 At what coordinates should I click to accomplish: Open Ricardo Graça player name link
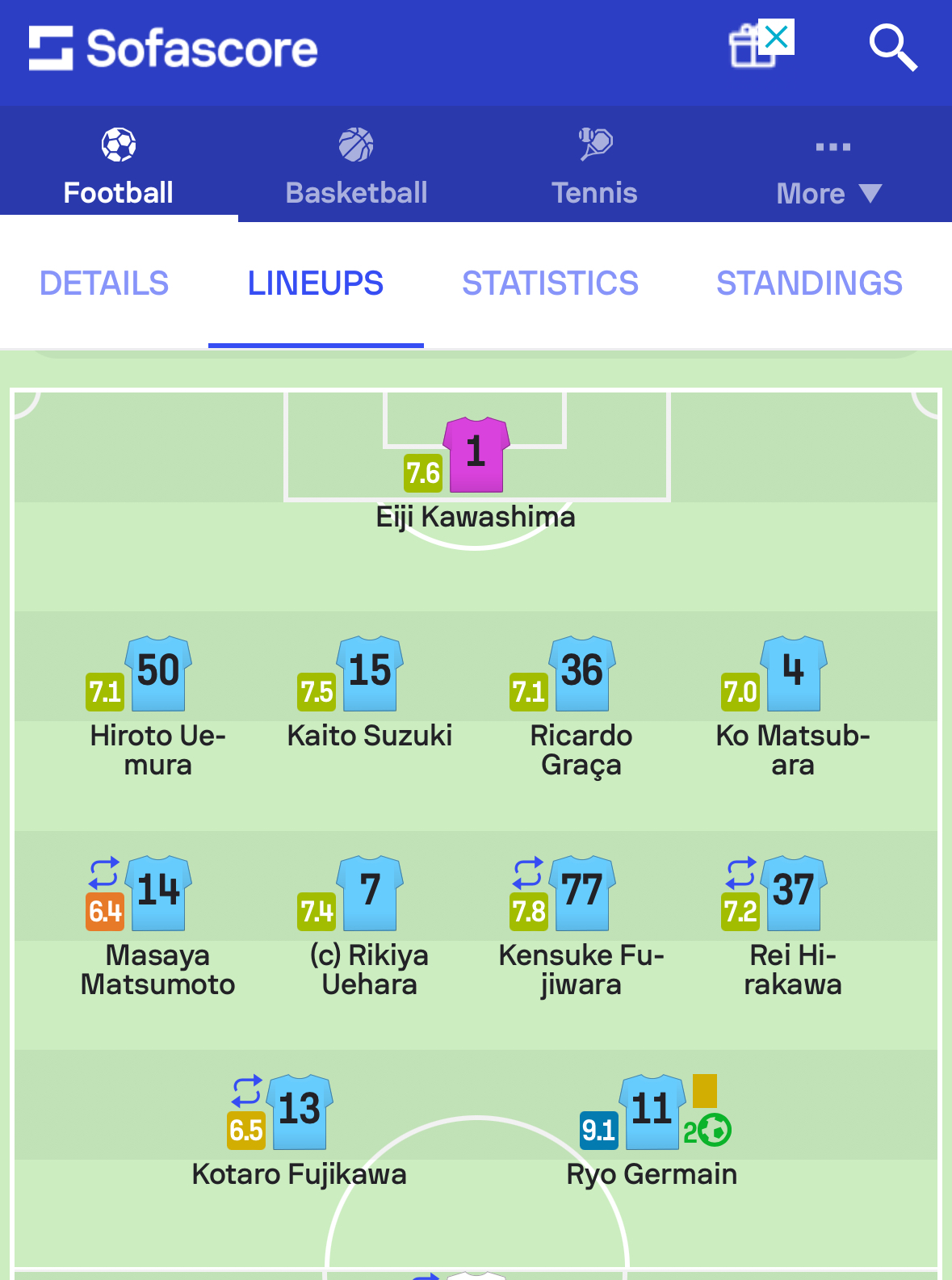[581, 750]
